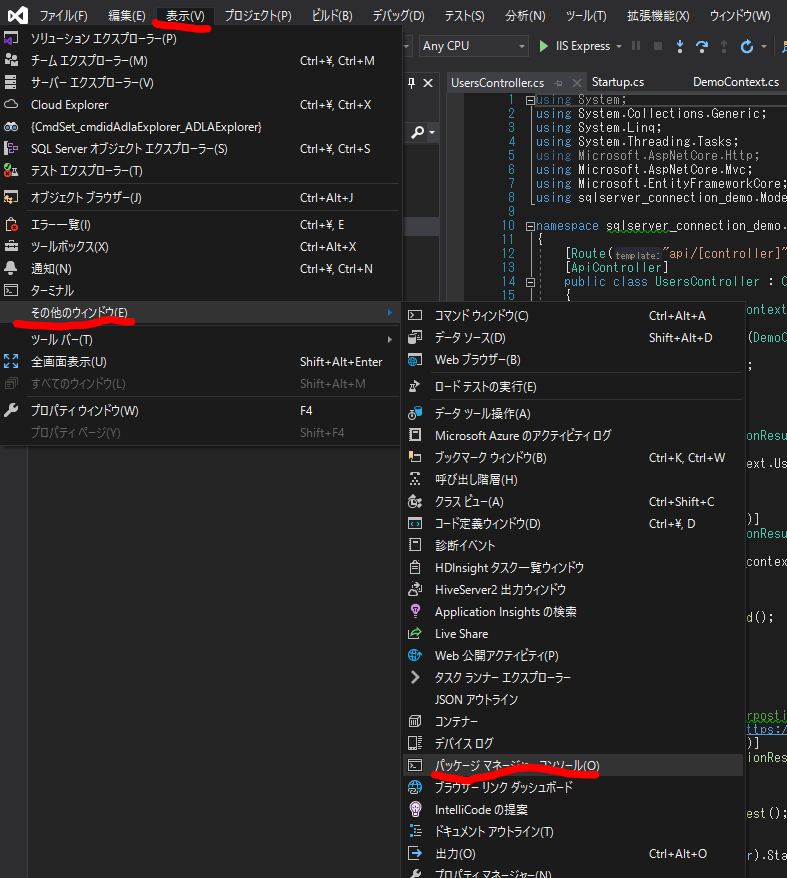Toggle the pin on UsersController.cs tab
The image size is (787, 878).
[x=558, y=83]
